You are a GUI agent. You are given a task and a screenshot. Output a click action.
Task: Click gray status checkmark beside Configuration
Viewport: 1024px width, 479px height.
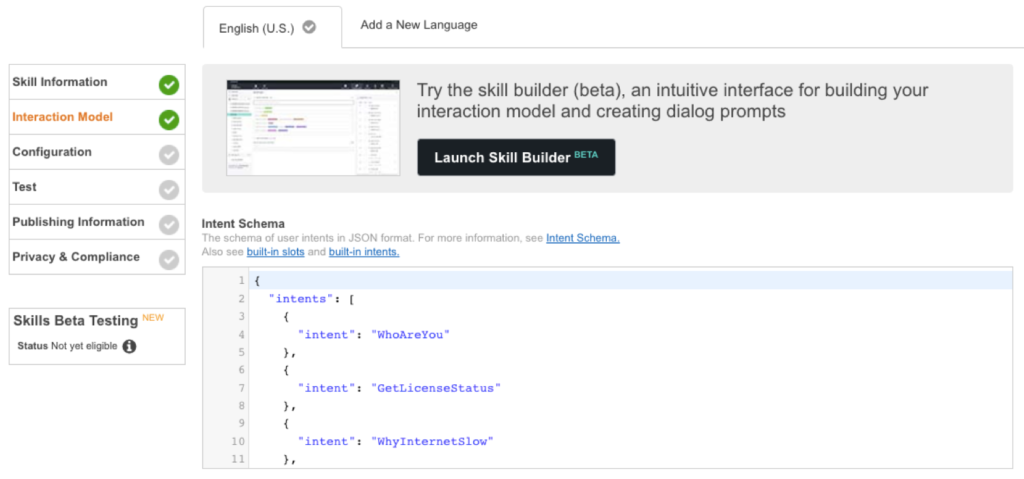169,155
